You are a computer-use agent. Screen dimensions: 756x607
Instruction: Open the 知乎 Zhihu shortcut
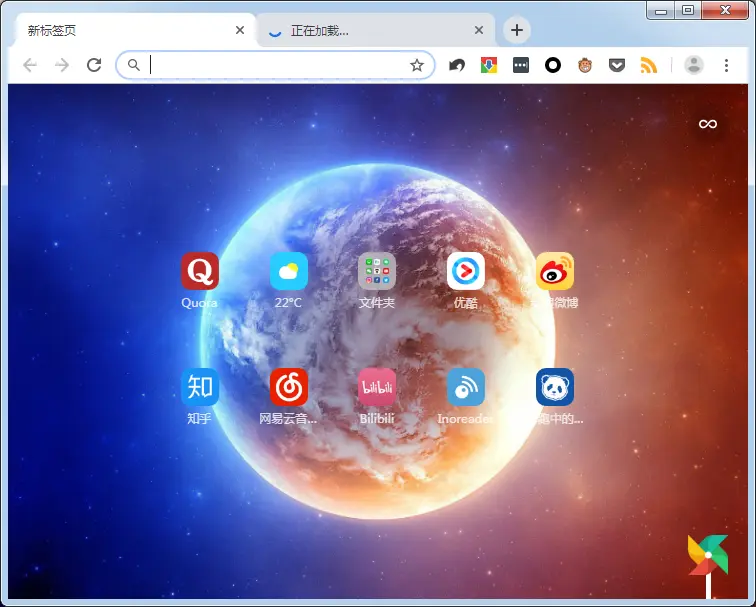coord(200,387)
